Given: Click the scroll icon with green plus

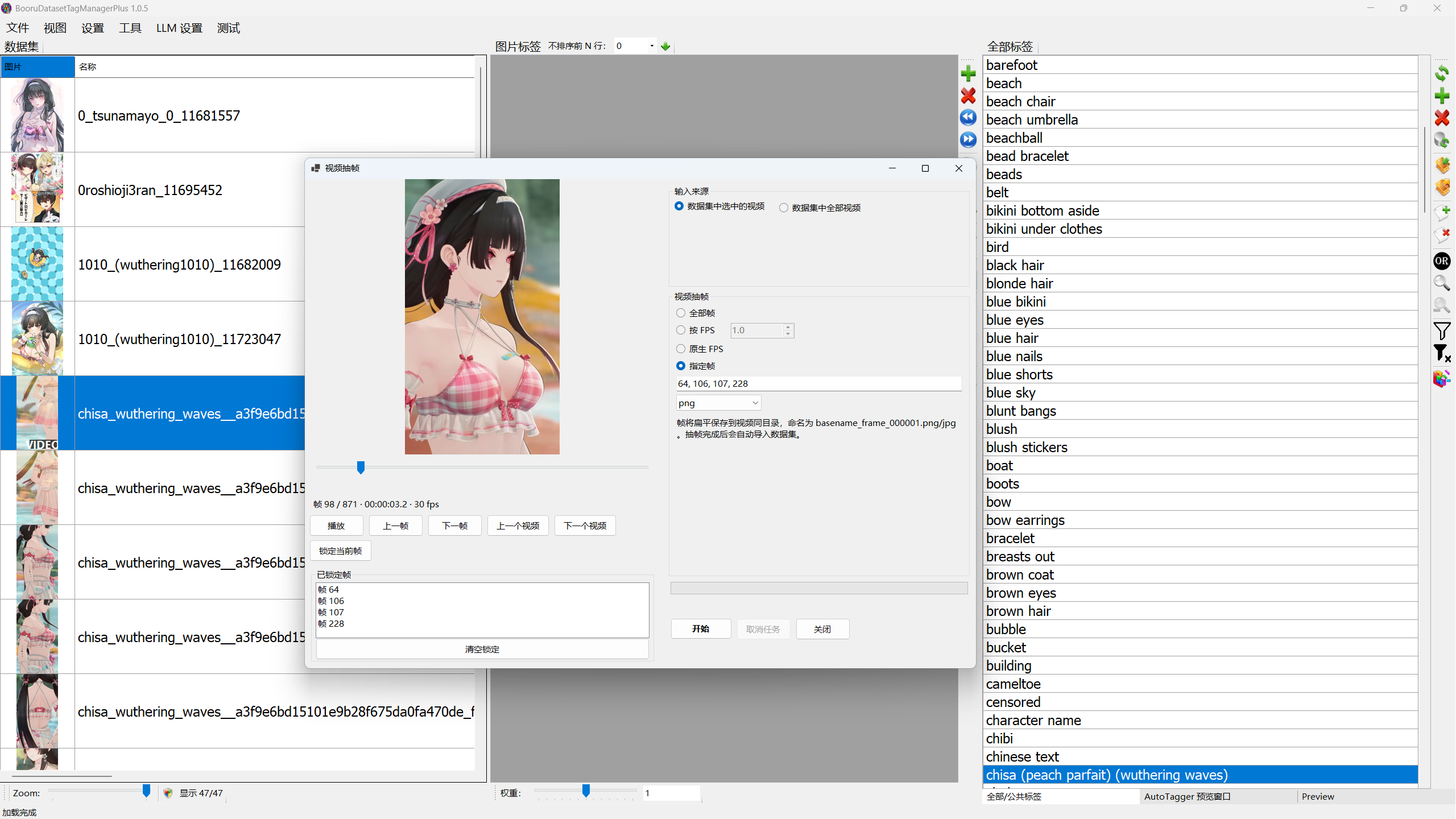Looking at the screenshot, I should (1442, 212).
